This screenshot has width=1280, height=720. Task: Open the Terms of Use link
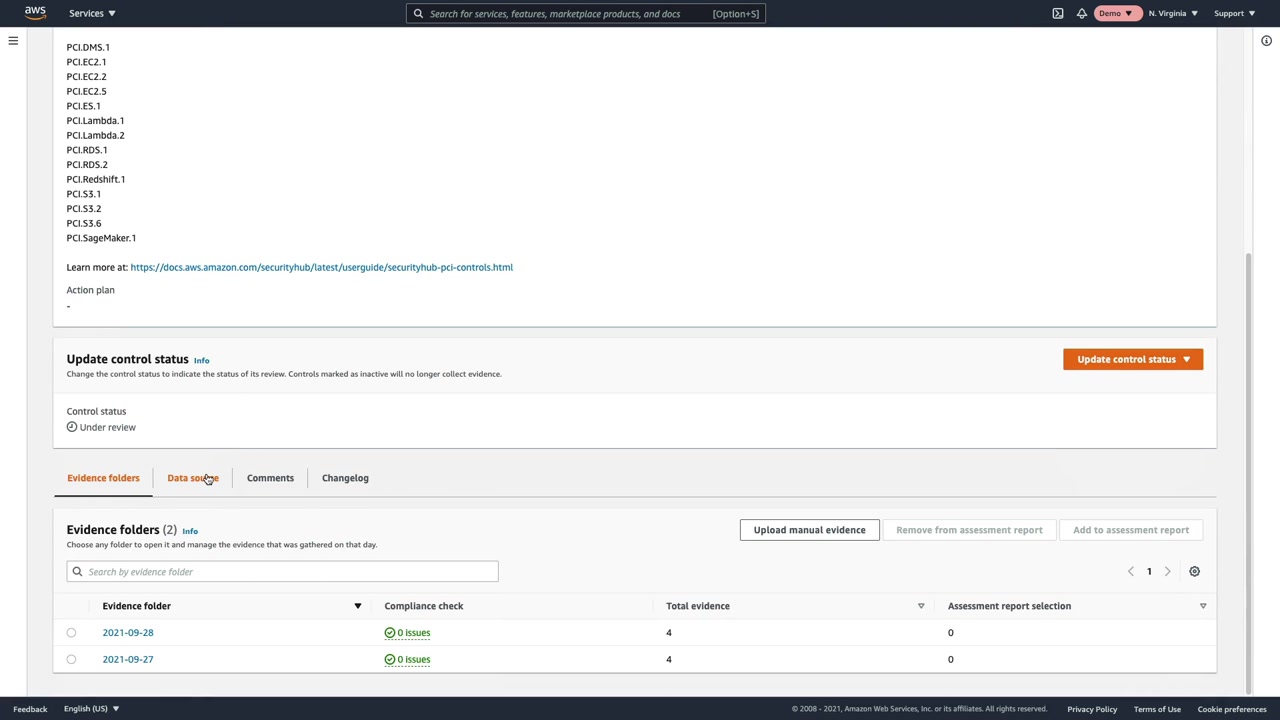1157,709
